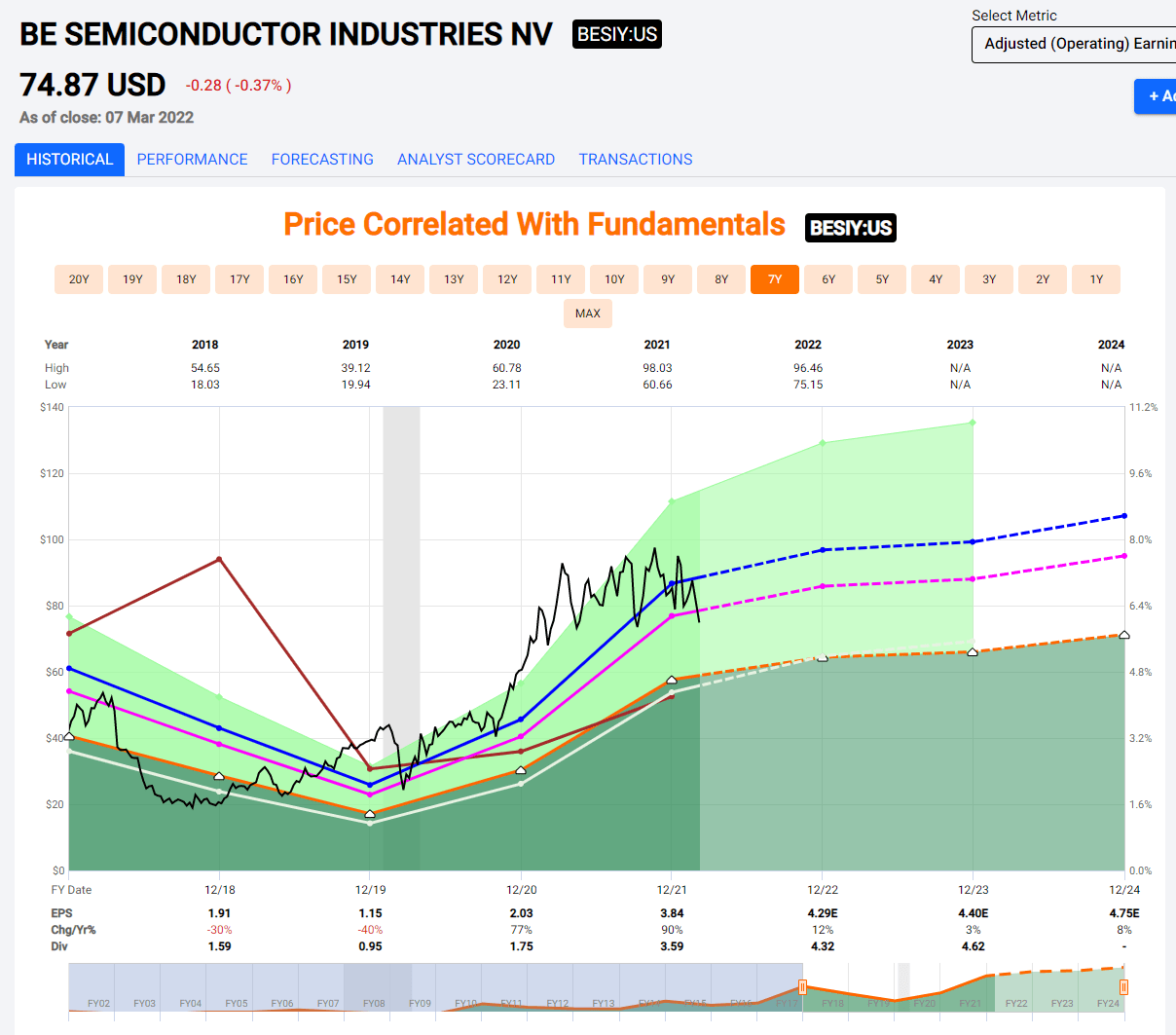Switch the chart to 5Y range
This screenshot has height=1035, width=1176.
pos(882,279)
